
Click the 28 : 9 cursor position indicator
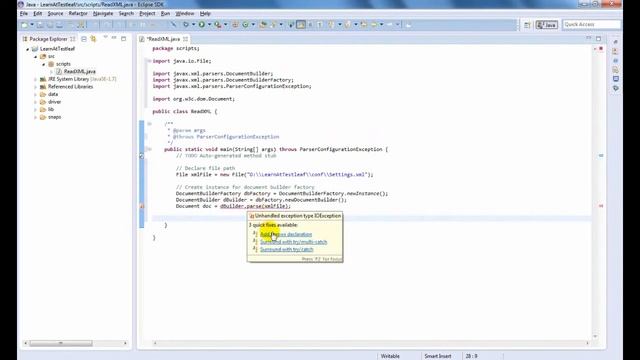[x=471, y=356]
